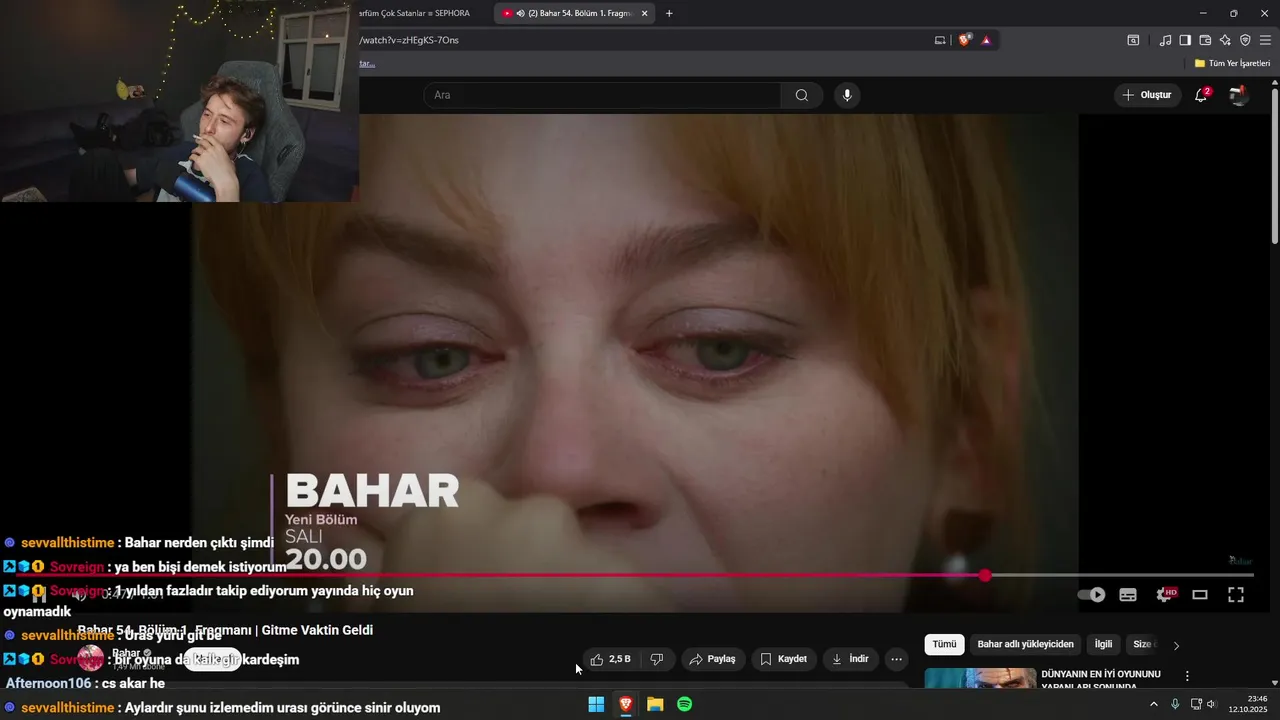Click the Brave Shields lion icon

pyautogui.click(x=965, y=40)
